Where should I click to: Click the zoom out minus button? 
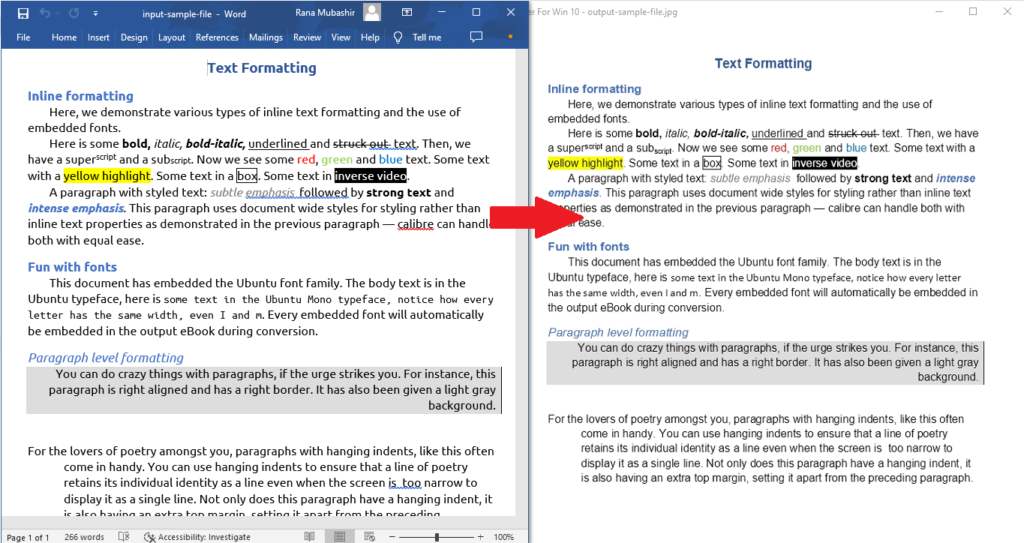coord(392,536)
